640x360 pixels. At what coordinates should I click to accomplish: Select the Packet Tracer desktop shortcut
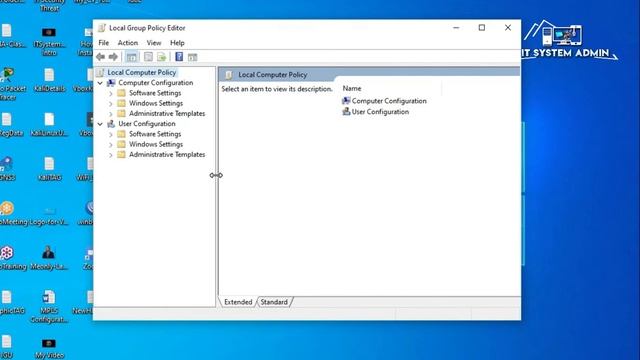click(x=9, y=84)
